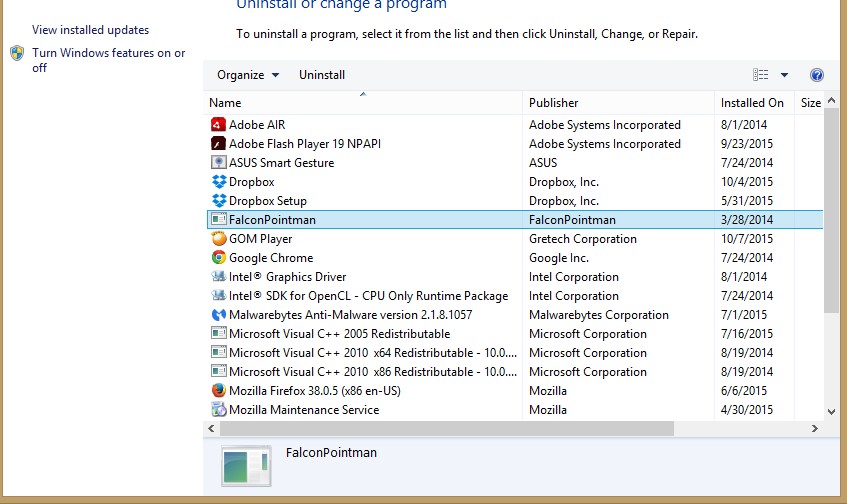The width and height of the screenshot is (847, 504).
Task: Sort list by Installed On column
Action: [x=752, y=103]
